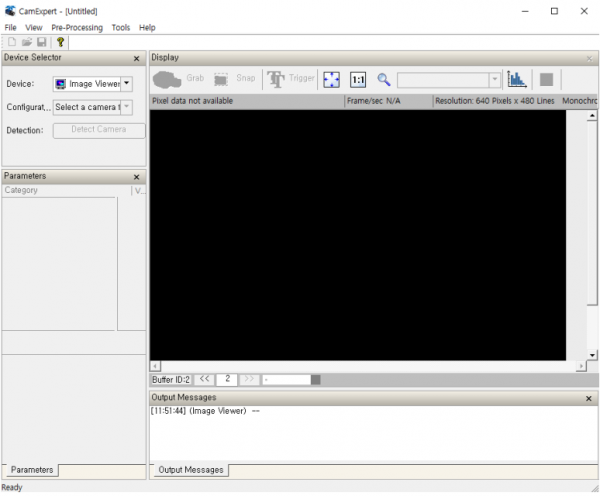Open the Help menu

147,28
